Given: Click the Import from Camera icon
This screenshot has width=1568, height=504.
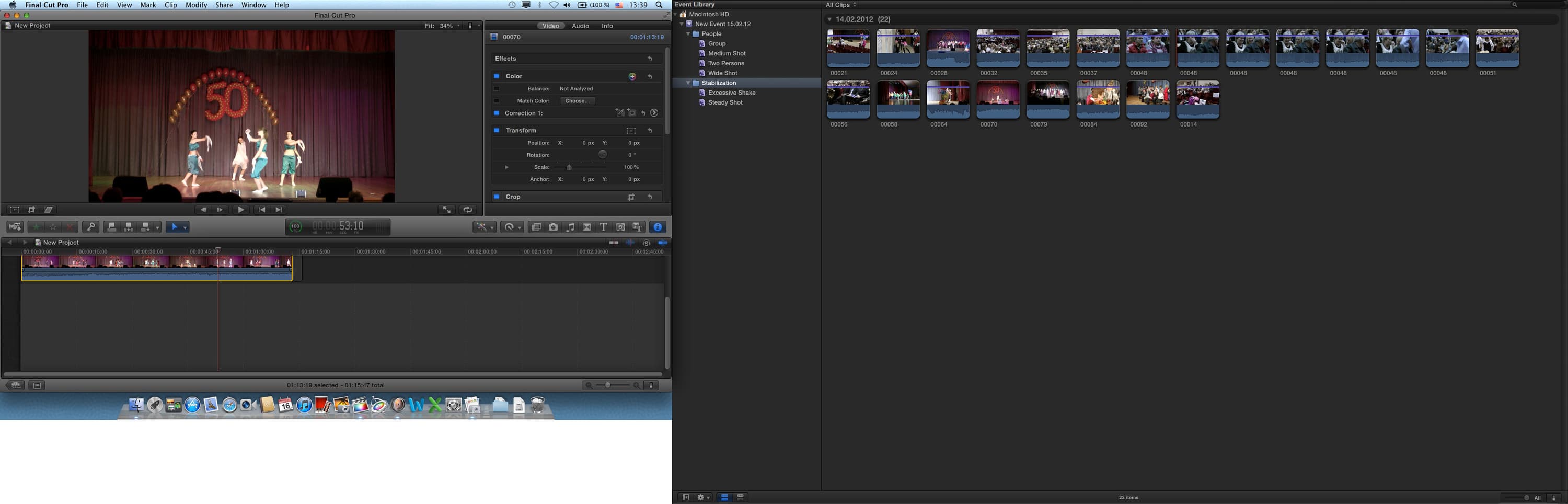Looking at the screenshot, I should pos(15,227).
